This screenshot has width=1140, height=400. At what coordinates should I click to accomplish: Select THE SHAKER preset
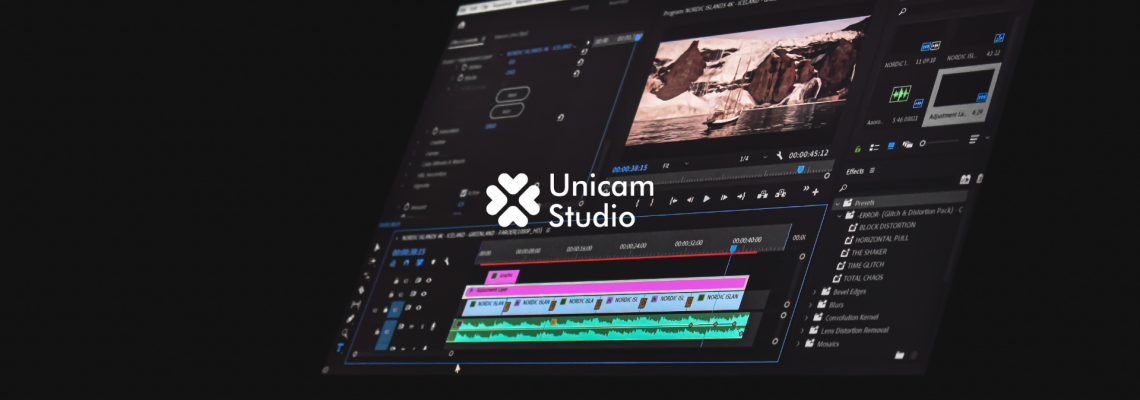(x=869, y=252)
